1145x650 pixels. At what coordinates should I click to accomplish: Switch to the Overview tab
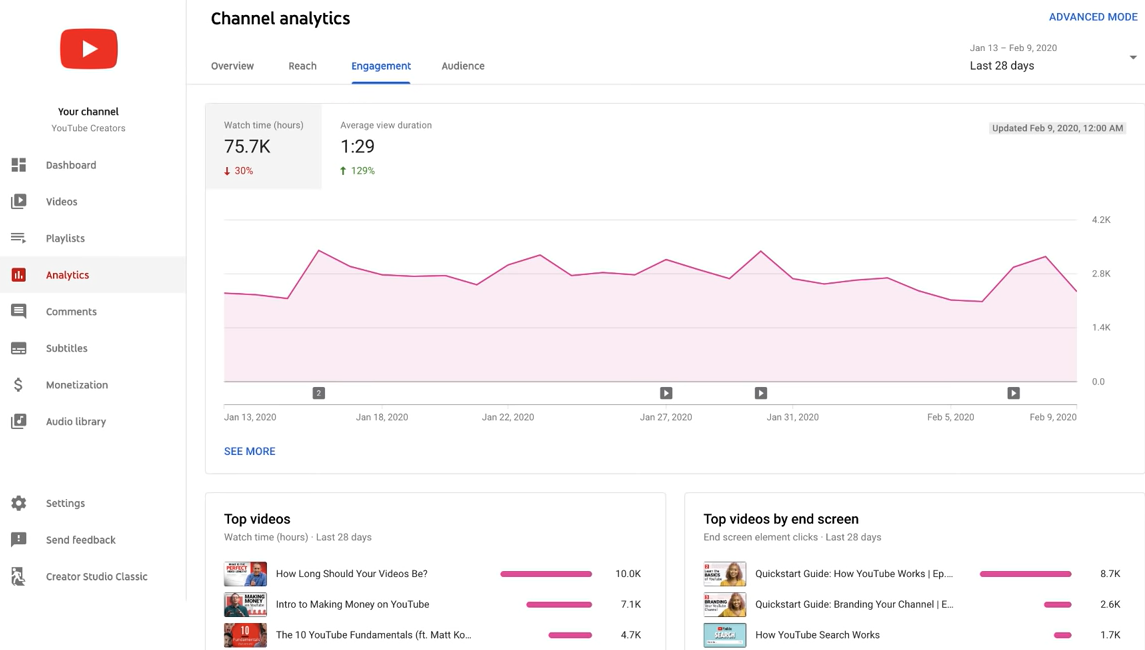click(232, 66)
